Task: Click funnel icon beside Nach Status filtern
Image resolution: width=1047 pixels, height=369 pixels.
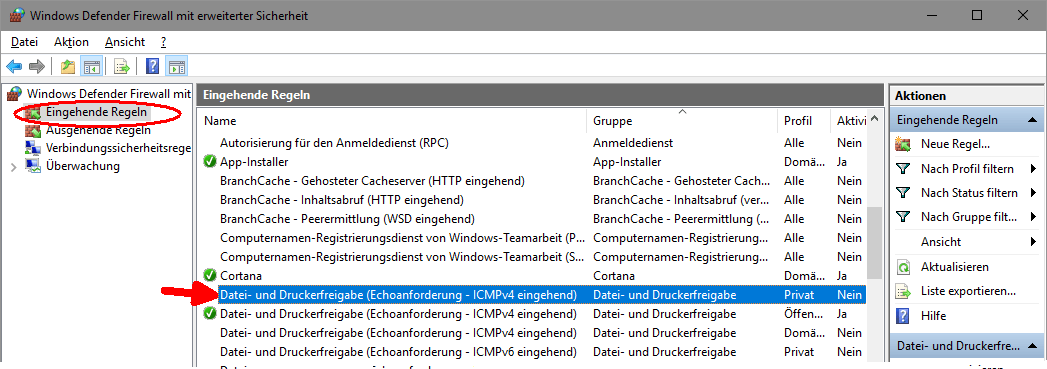Action: (x=903, y=193)
